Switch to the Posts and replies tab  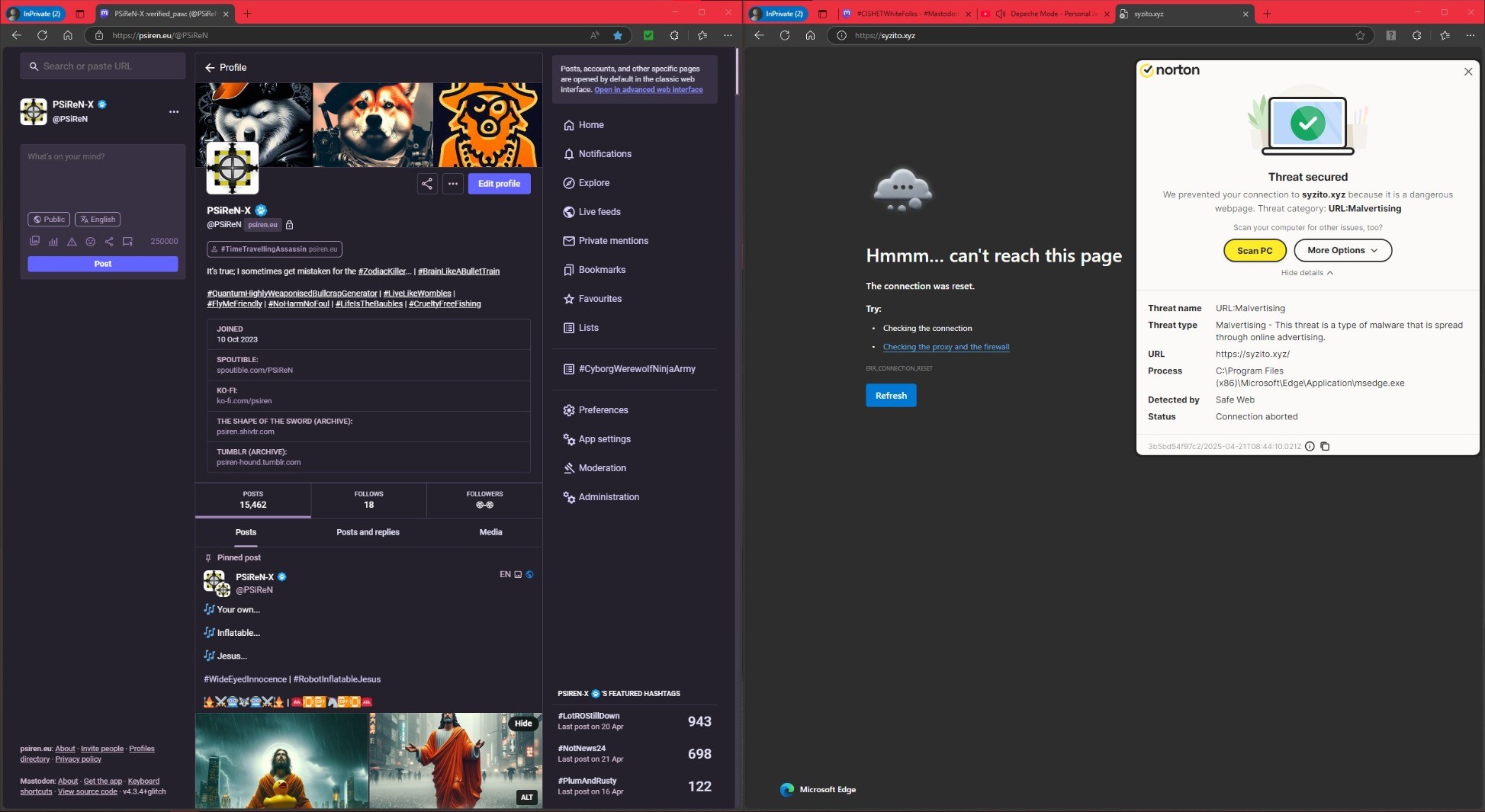(368, 532)
